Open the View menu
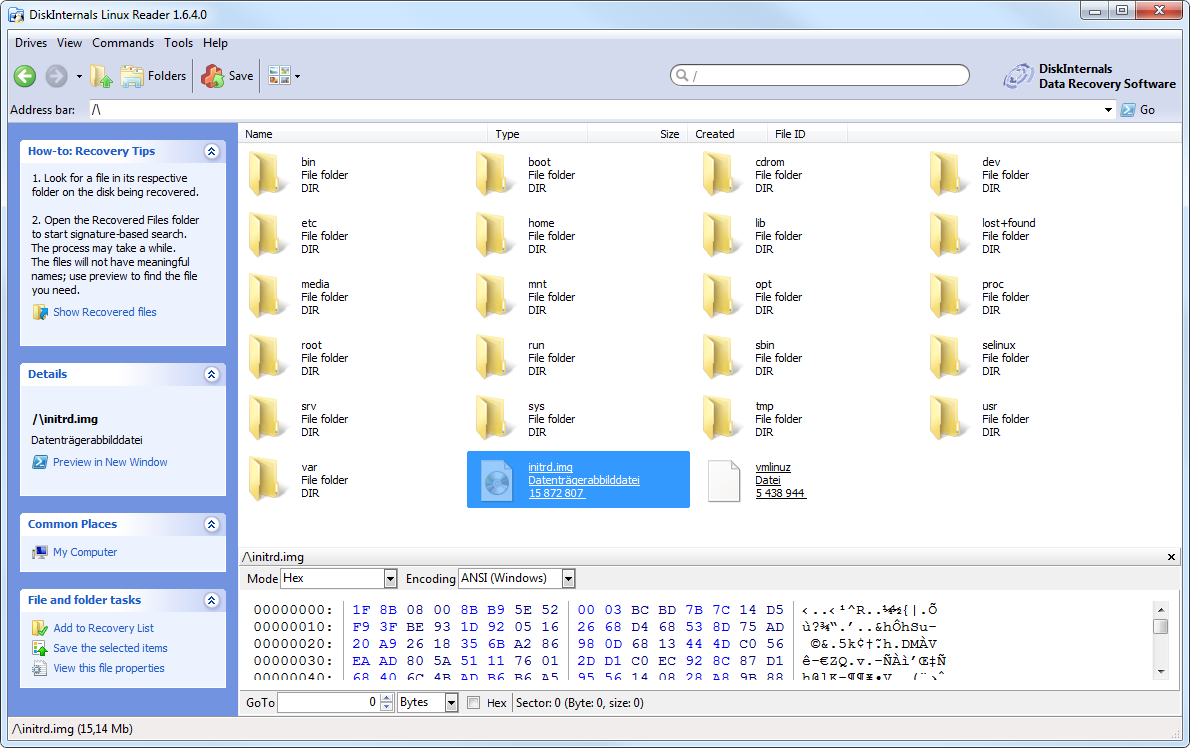This screenshot has width=1190, height=748. (x=69, y=43)
